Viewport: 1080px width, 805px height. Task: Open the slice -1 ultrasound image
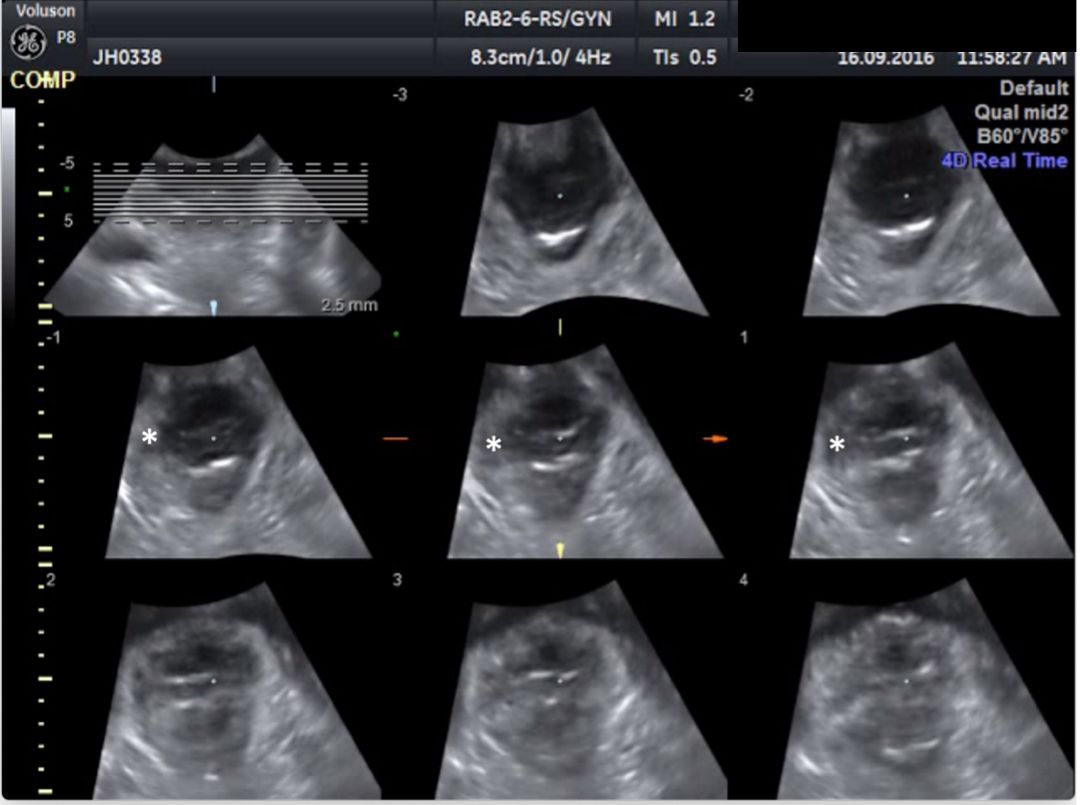point(238,452)
